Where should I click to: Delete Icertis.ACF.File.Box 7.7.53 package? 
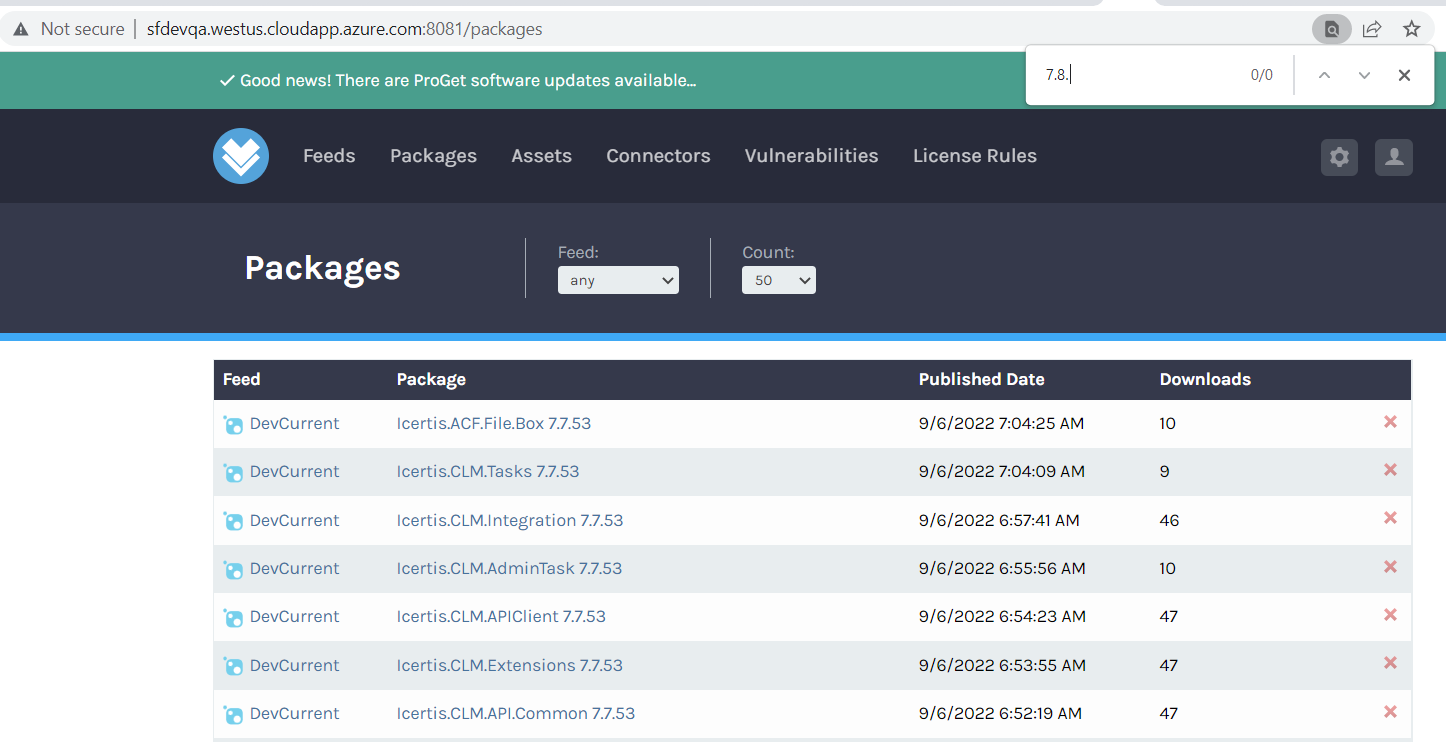1390,422
